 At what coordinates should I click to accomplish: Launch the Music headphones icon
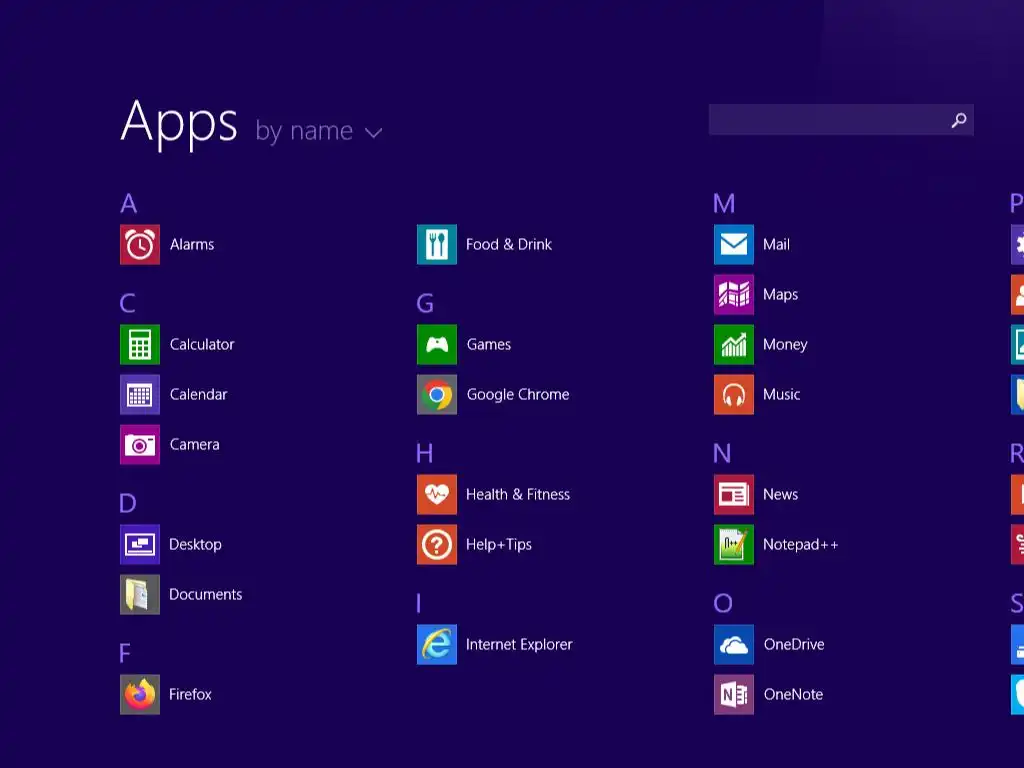tap(734, 394)
